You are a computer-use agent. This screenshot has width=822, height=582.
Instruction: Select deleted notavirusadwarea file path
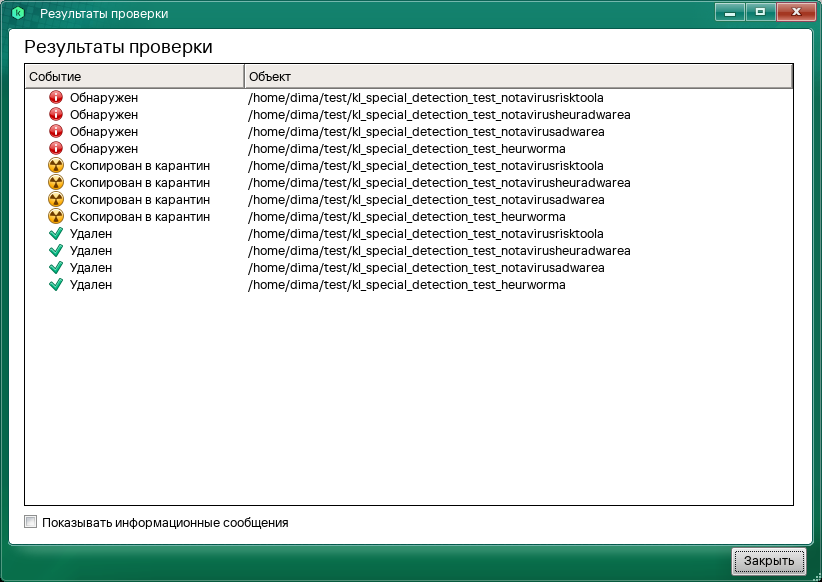426,268
